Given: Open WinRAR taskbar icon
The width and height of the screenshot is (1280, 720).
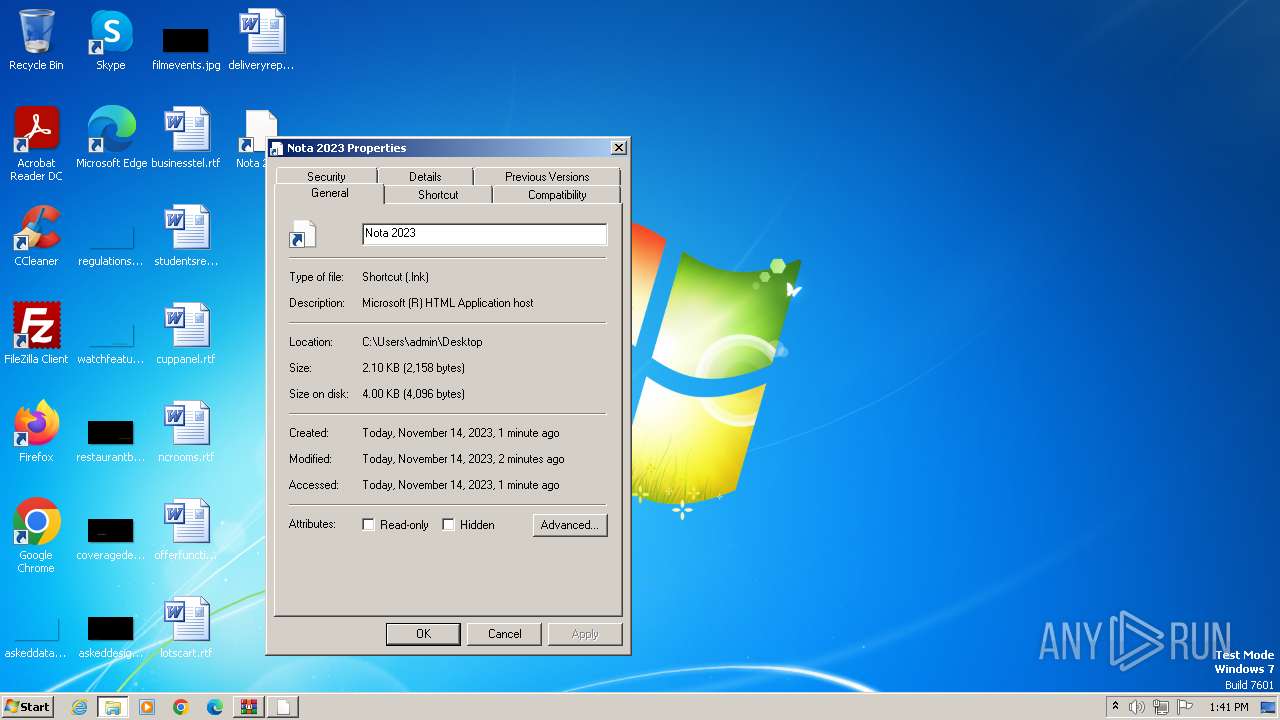Looking at the screenshot, I should [249, 707].
